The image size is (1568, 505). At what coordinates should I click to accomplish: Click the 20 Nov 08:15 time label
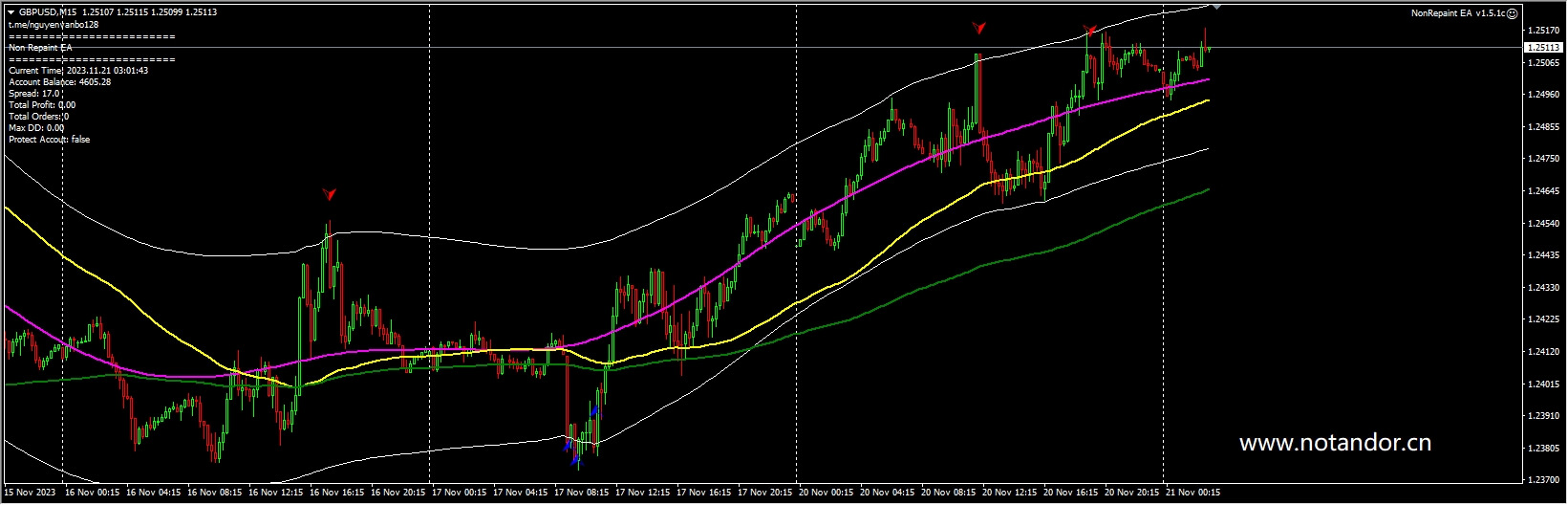point(949,493)
